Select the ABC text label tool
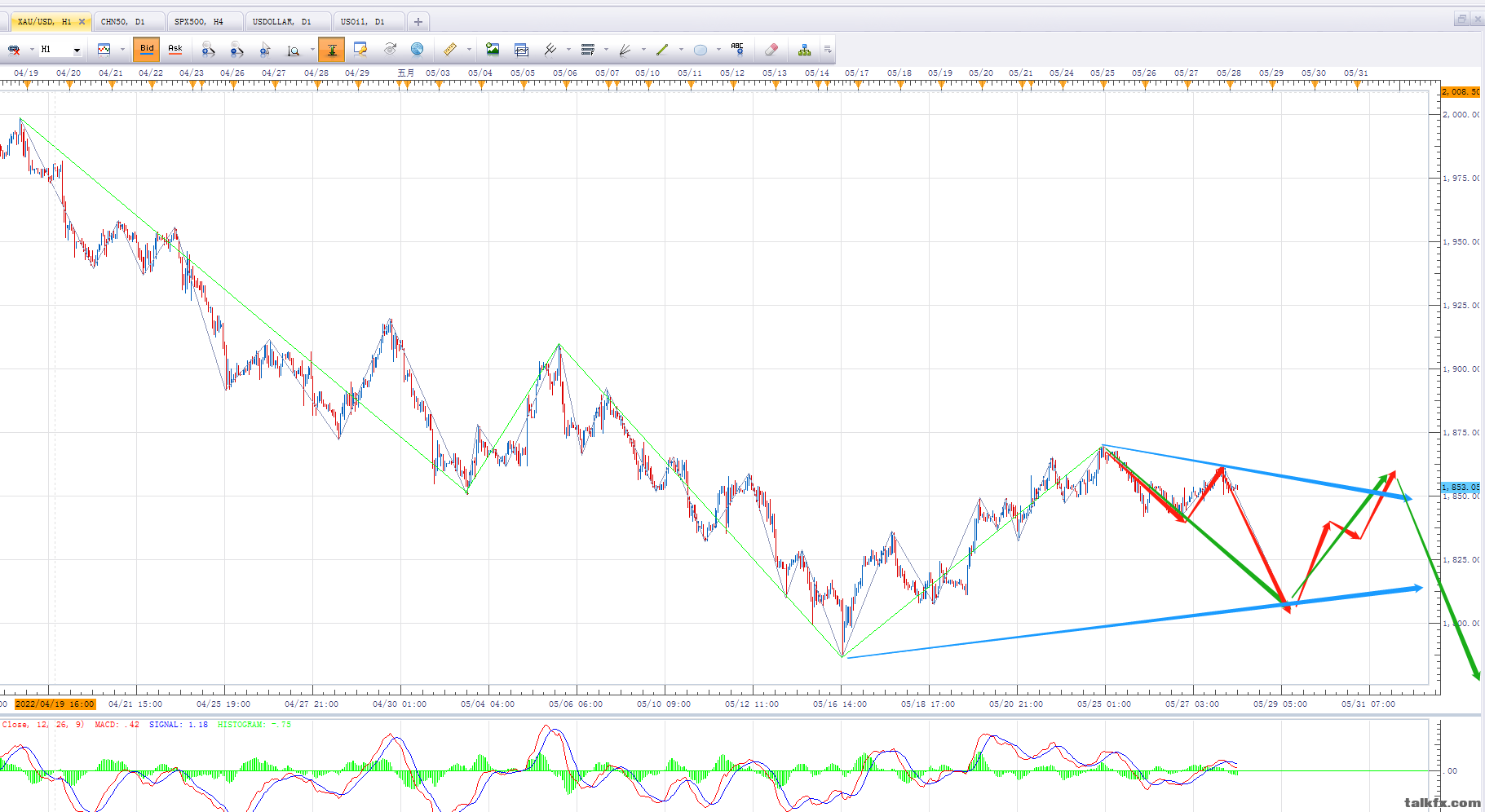 [737, 50]
